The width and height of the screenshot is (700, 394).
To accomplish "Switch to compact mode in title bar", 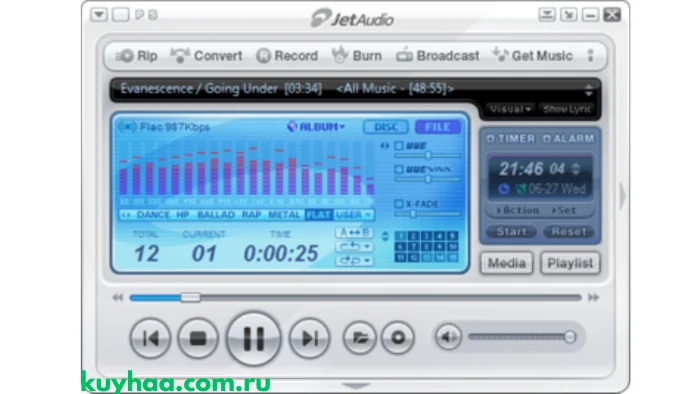I will [568, 15].
